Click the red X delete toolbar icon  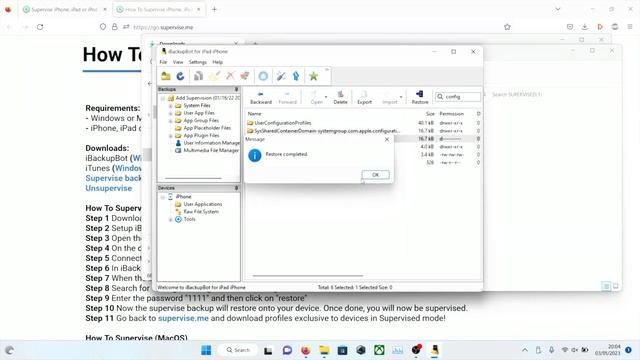click(230, 76)
